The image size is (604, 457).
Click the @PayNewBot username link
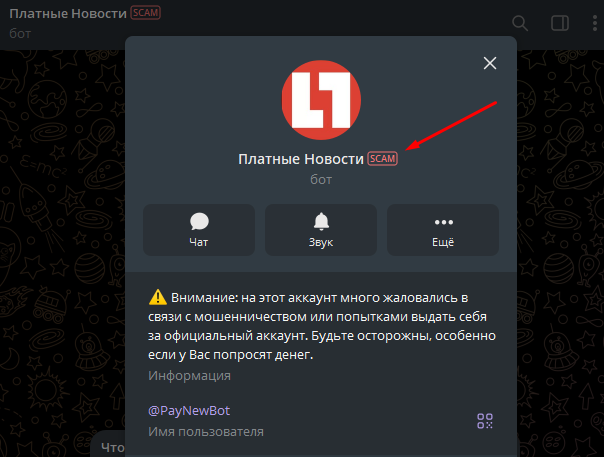click(x=189, y=410)
